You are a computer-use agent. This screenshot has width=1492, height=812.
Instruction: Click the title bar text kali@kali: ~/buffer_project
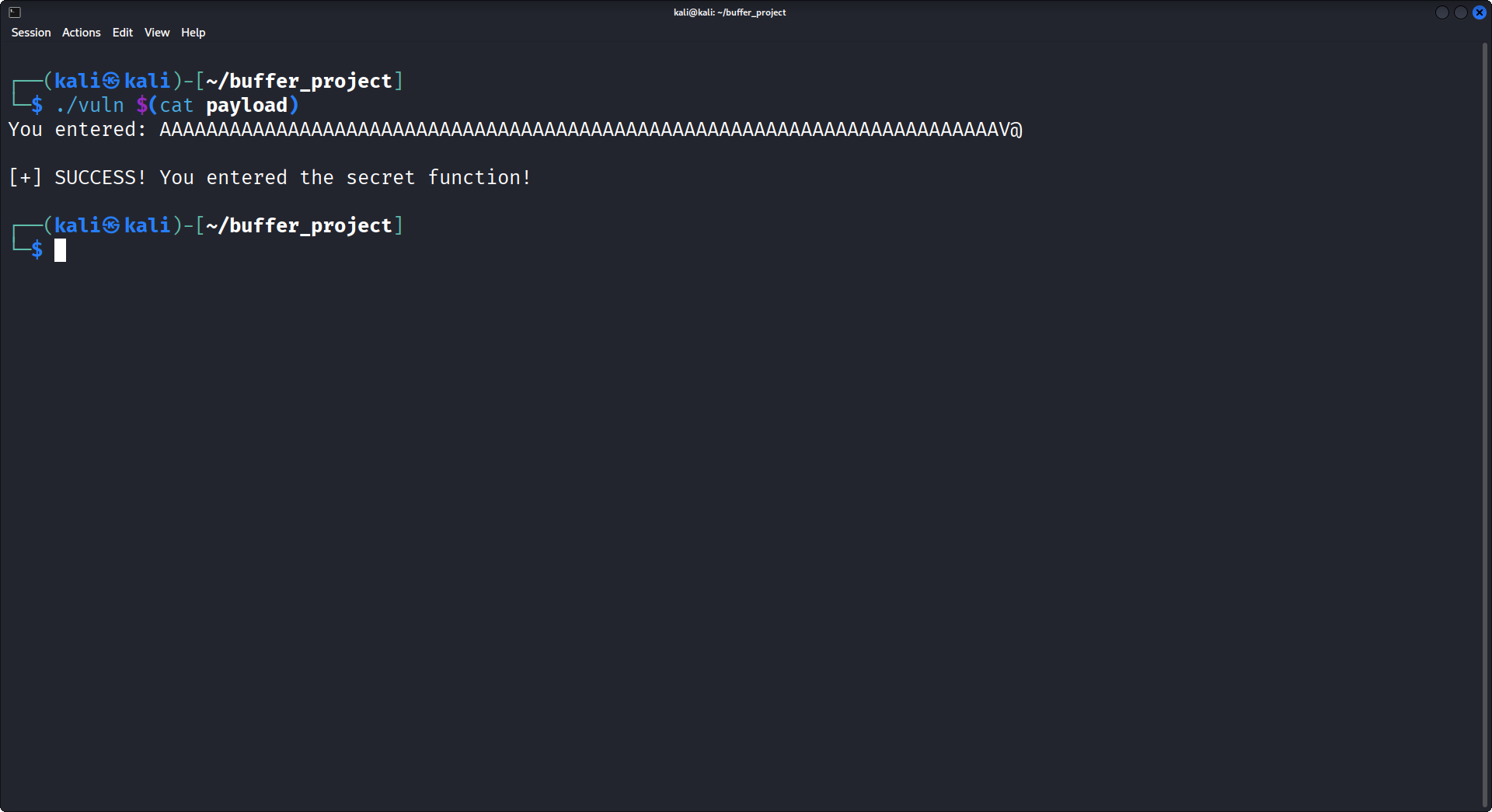pos(729,12)
